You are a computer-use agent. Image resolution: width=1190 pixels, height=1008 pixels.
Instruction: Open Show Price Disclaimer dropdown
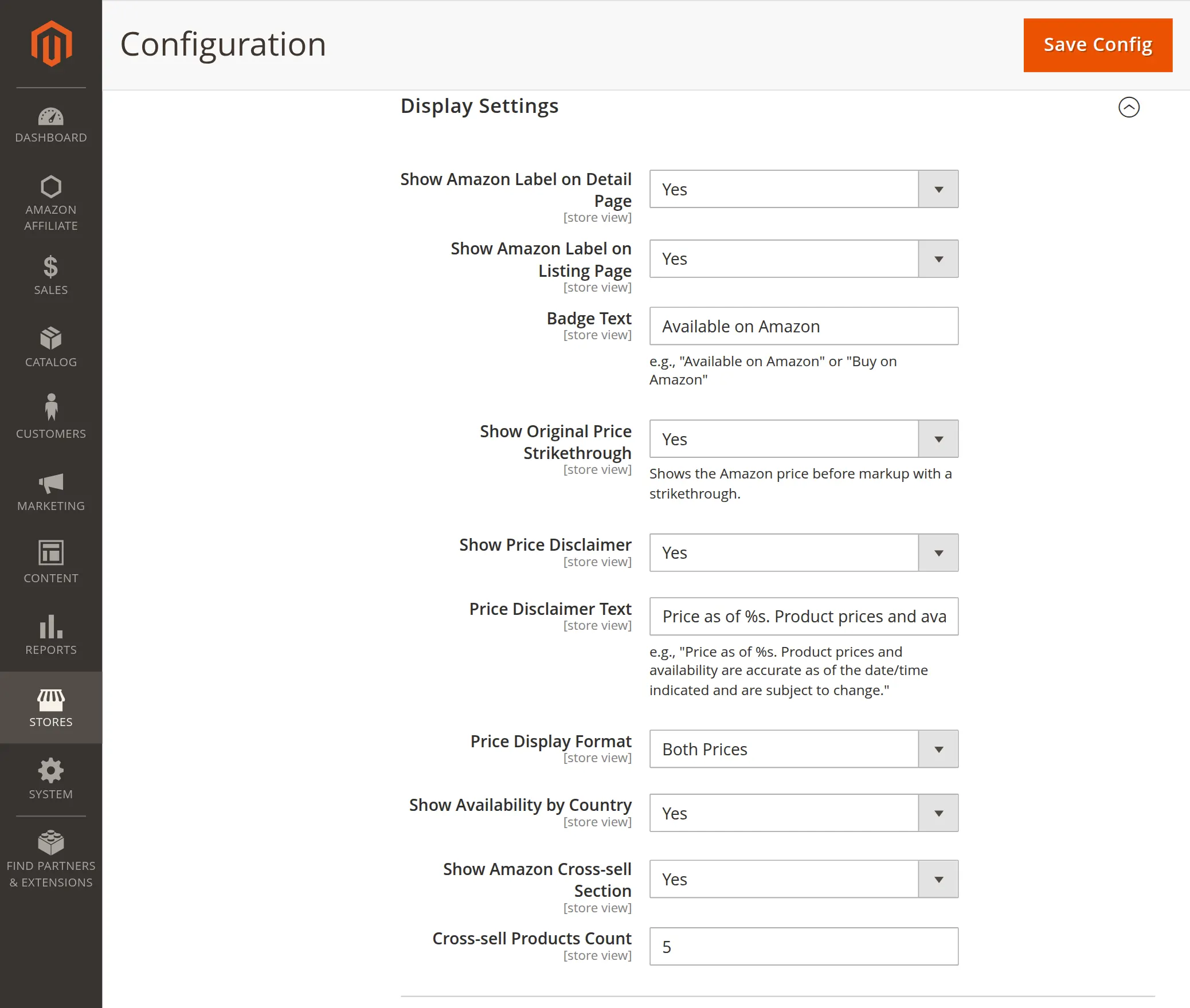tap(804, 553)
